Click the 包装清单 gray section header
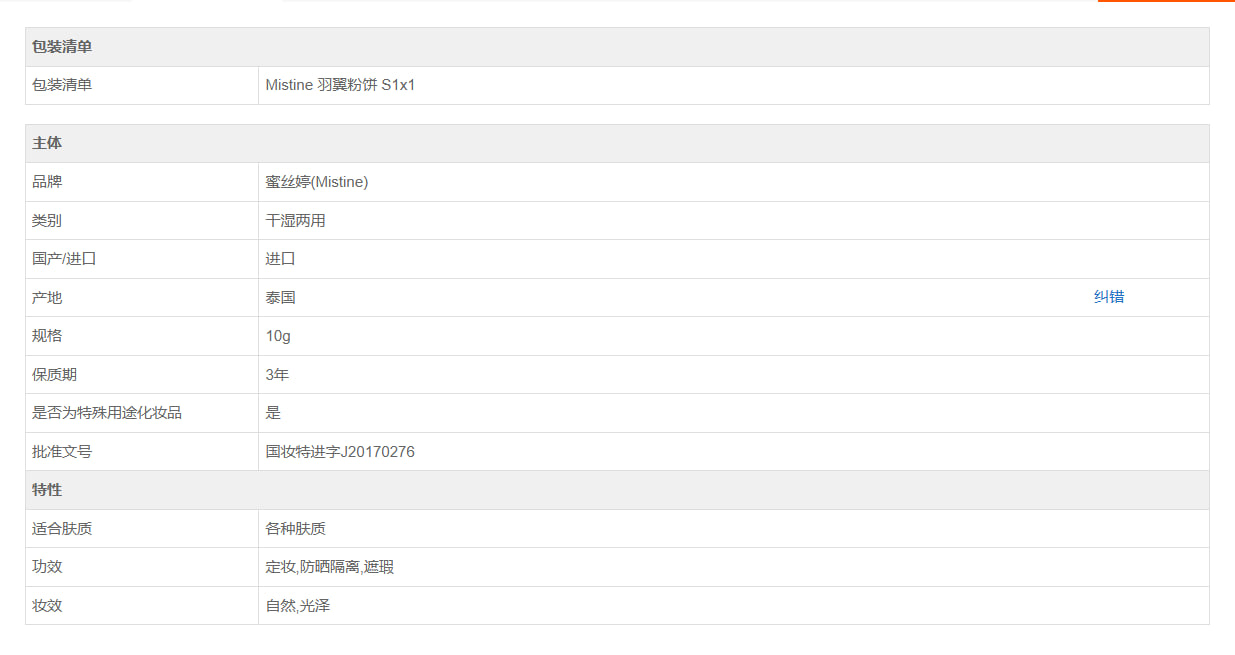1235x655 pixels. tap(62, 47)
